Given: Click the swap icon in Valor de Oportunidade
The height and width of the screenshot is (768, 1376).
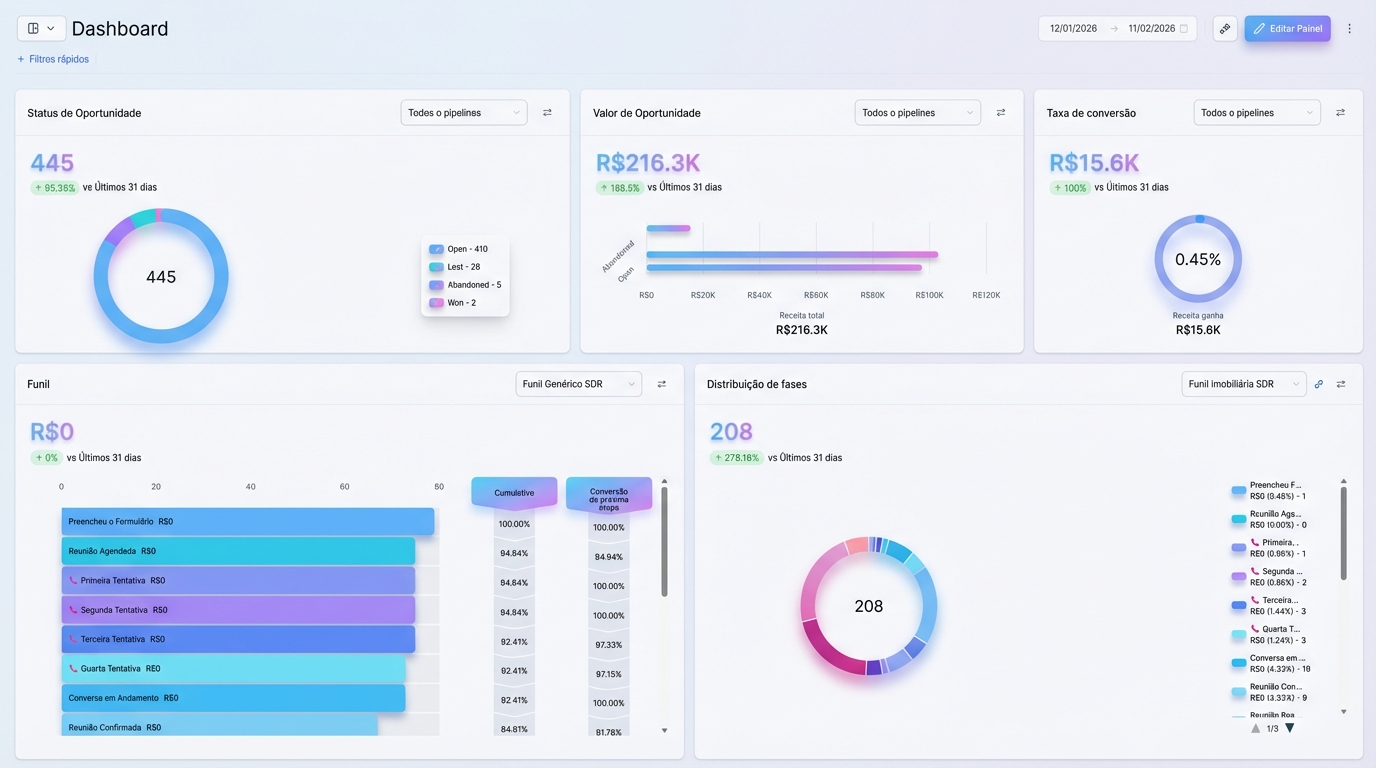Looking at the screenshot, I should (1001, 113).
